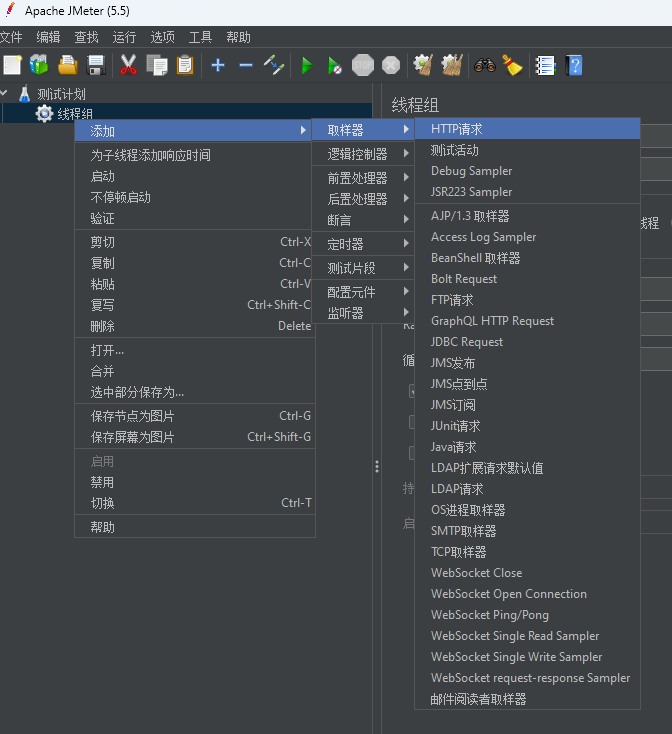Click the New test plan icon
This screenshot has height=734, width=672.
click(12, 65)
